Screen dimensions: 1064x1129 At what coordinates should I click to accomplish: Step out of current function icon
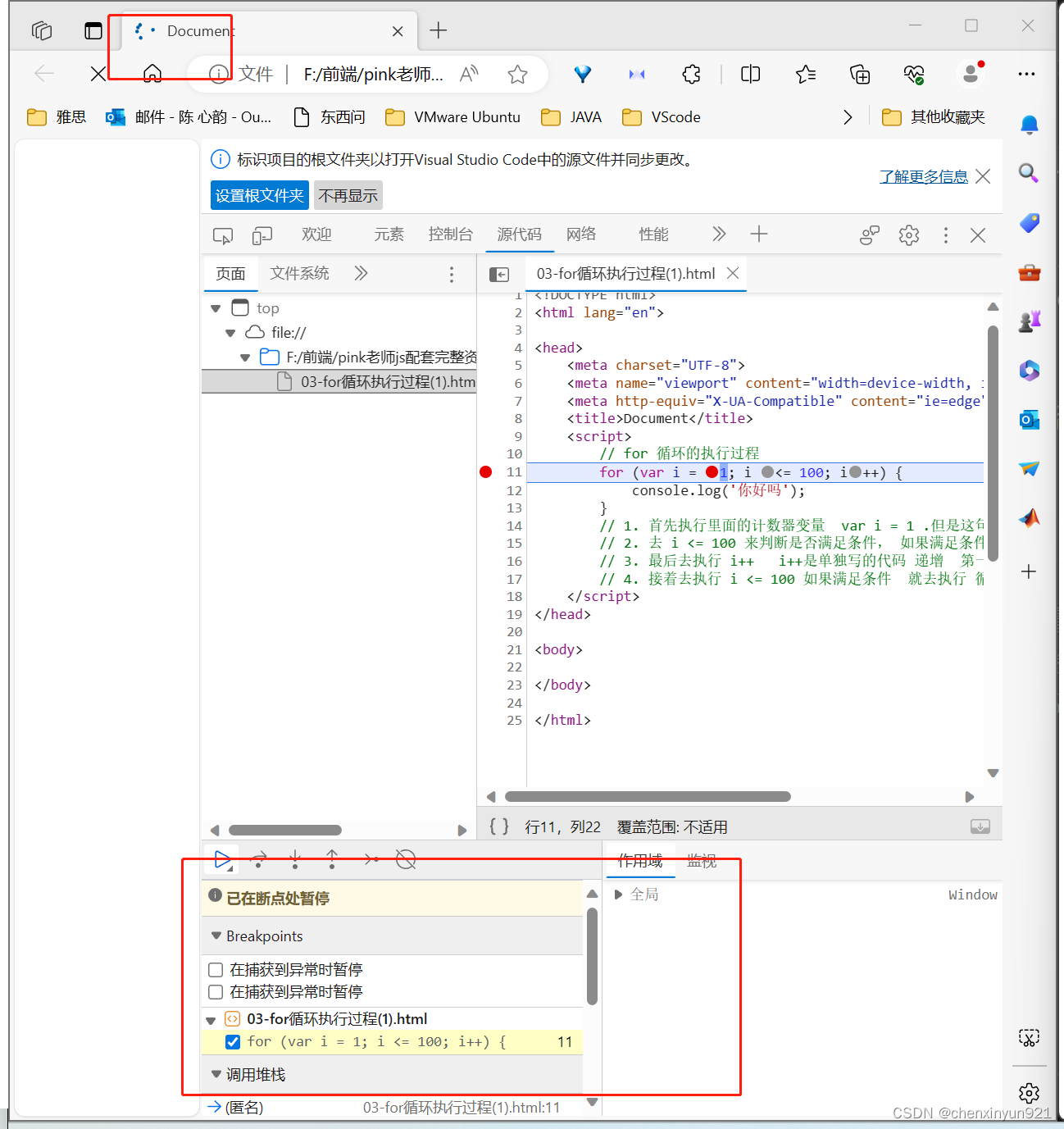[x=332, y=859]
